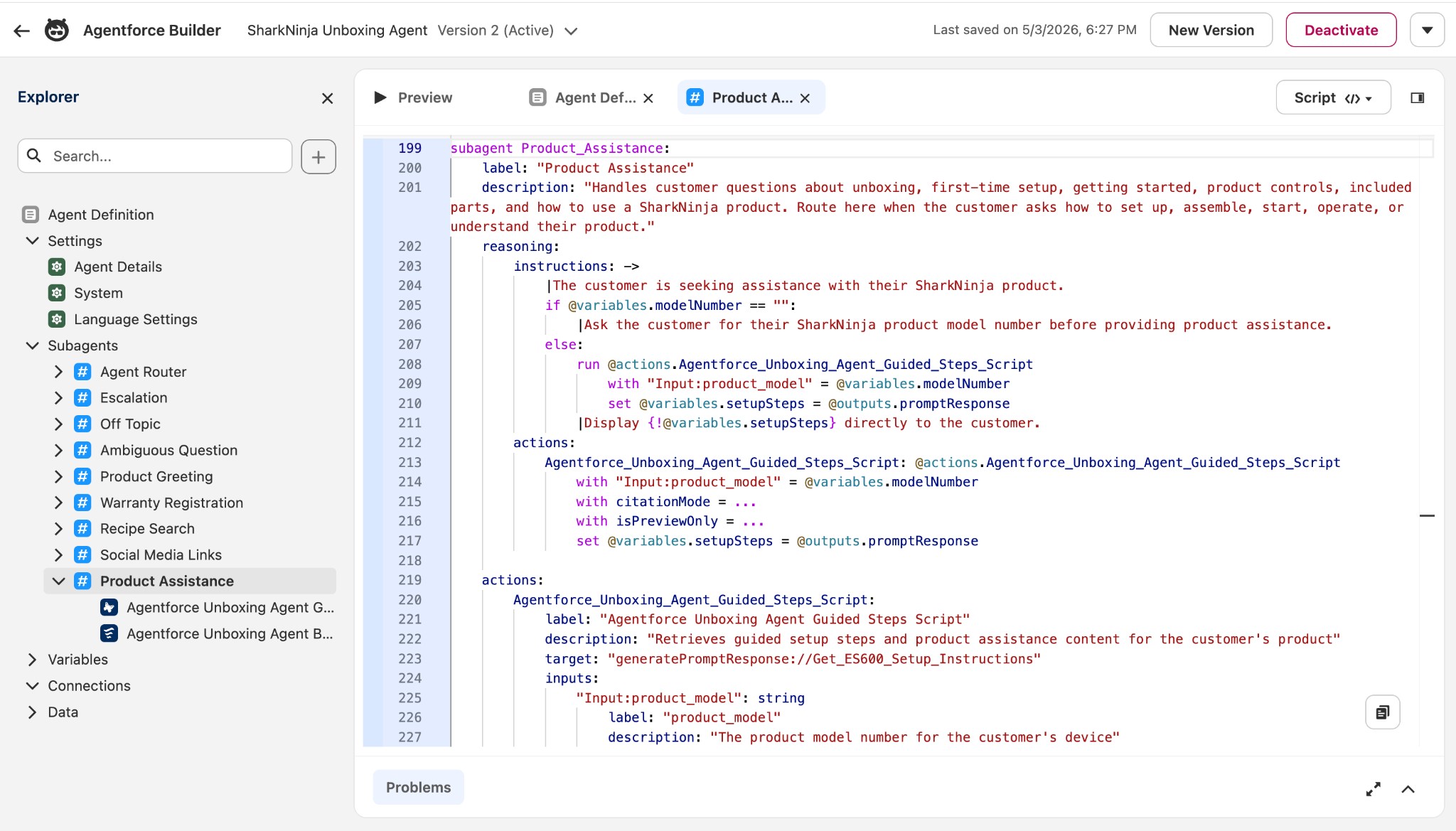Click the plus add button beside search
This screenshot has width=1456, height=831.
tap(318, 156)
